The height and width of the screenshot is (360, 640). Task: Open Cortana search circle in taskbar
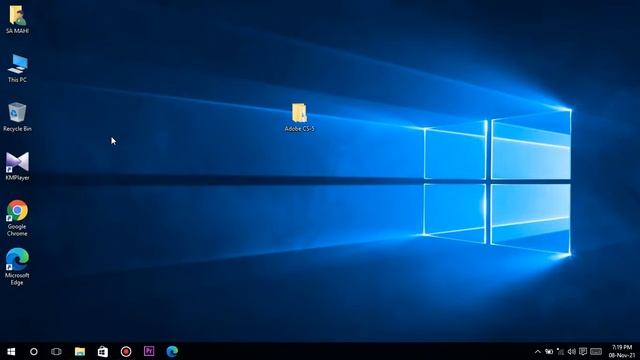pos(34,351)
